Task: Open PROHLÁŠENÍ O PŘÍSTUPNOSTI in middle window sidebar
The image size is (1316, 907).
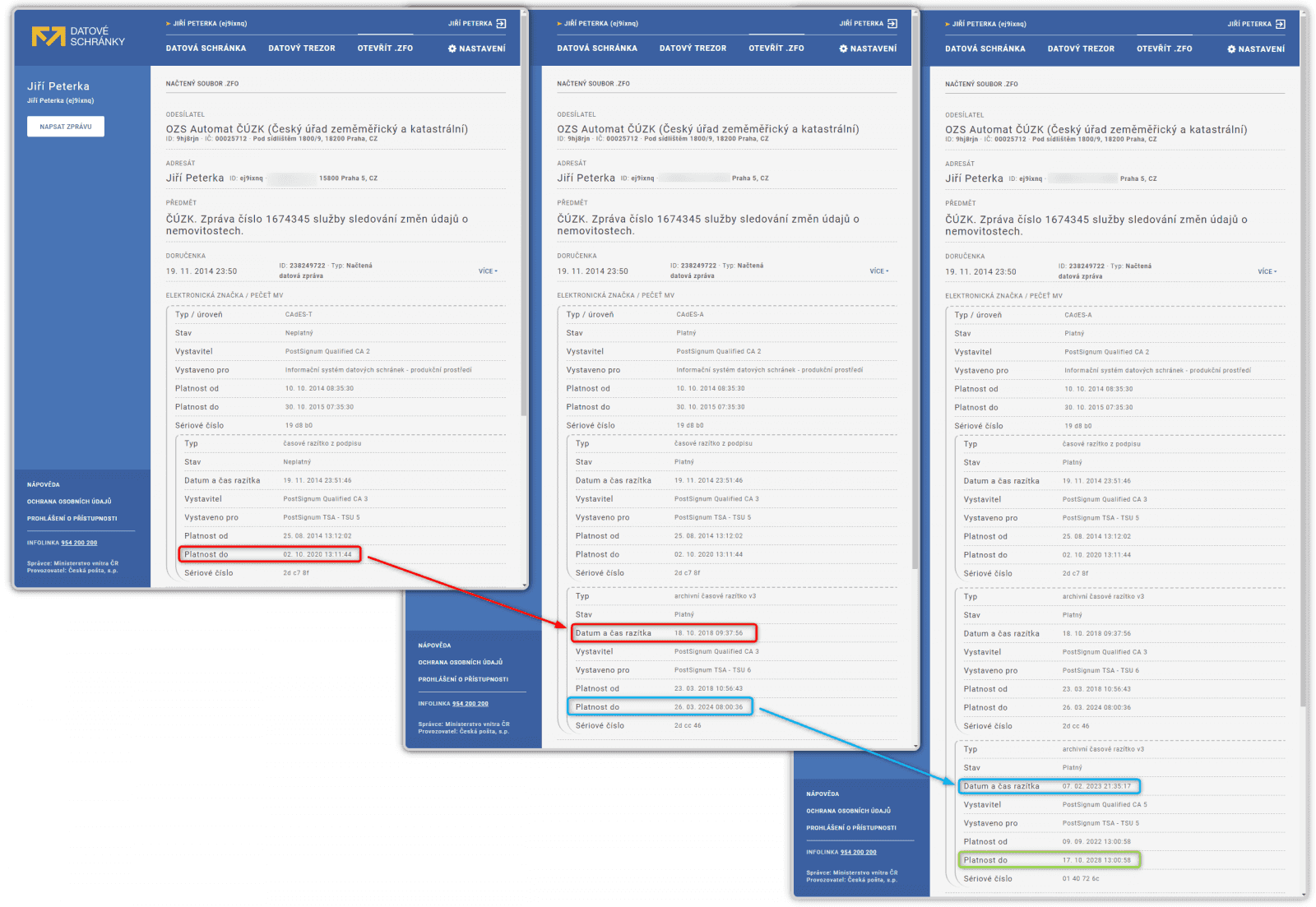Action: pyautogui.click(x=463, y=679)
